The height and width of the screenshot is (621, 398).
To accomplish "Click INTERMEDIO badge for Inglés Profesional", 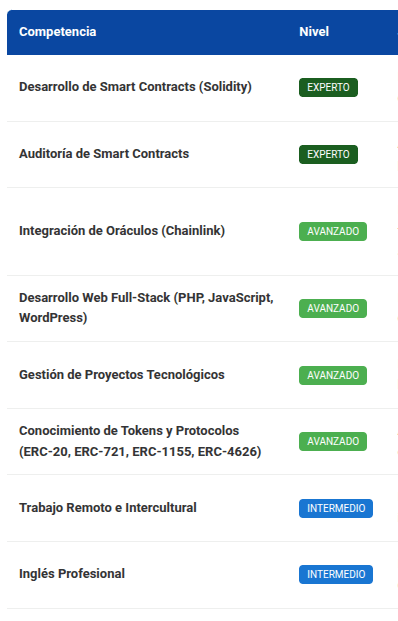I will (x=336, y=575).
